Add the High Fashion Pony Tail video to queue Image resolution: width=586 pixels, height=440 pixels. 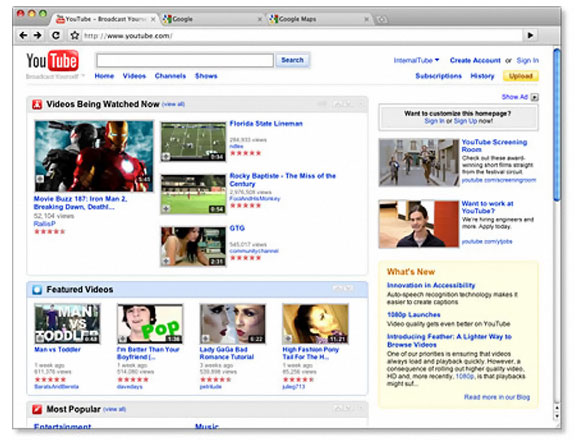pos(288,339)
